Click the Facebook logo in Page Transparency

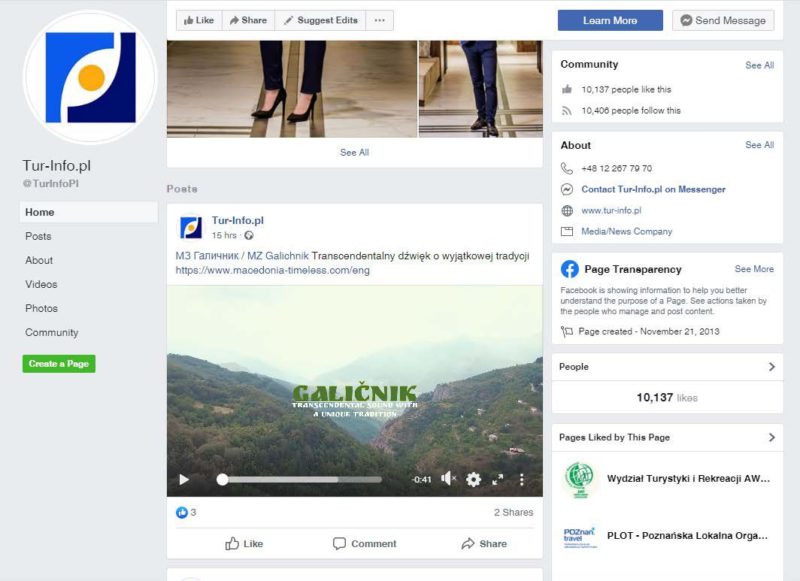tap(569, 269)
